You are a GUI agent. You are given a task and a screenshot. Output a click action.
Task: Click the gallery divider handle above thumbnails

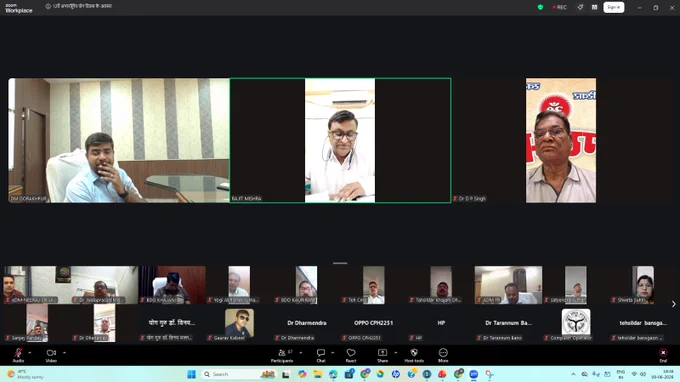tap(340, 263)
